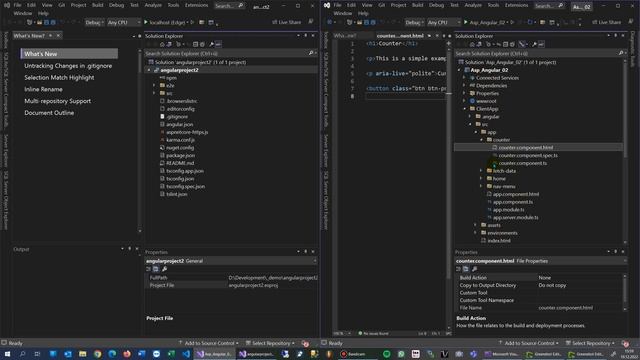Click Add to Source Control in left status bar

click(x=209, y=343)
